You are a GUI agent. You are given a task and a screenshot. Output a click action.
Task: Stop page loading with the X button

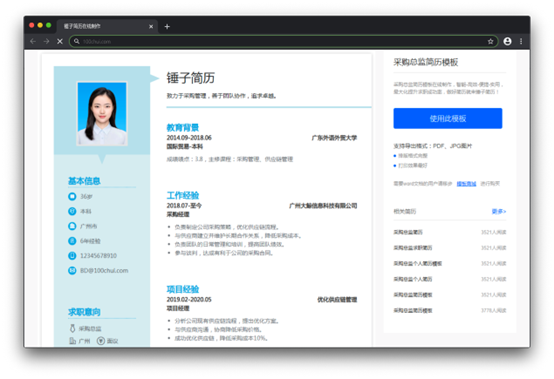[x=60, y=41]
